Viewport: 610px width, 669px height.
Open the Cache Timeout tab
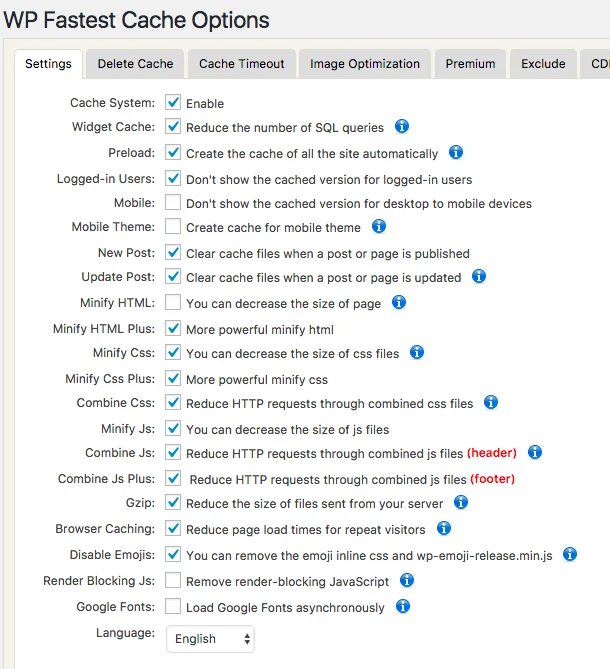[x=241, y=64]
